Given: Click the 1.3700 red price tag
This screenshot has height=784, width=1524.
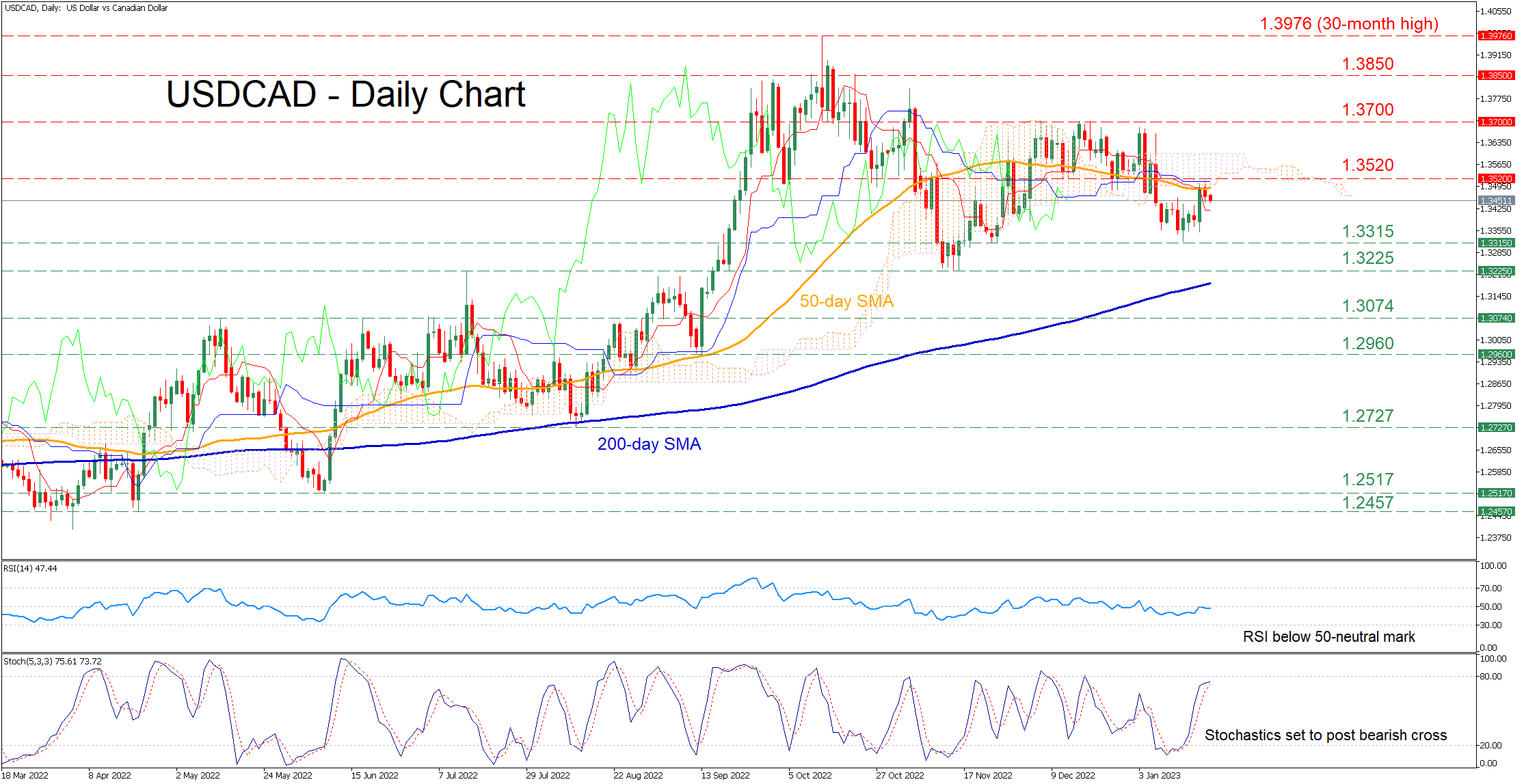Looking at the screenshot, I should [x=1495, y=122].
